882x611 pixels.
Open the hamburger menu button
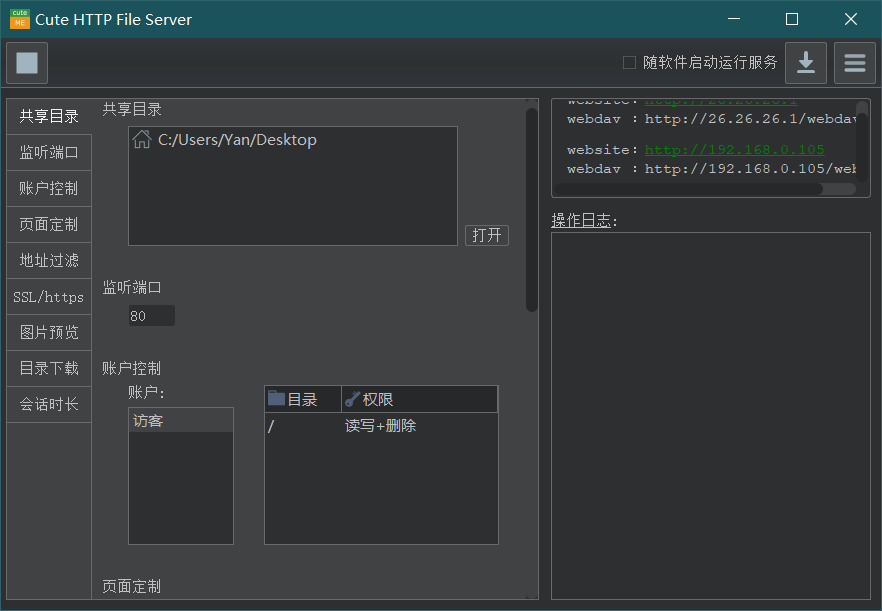click(854, 63)
